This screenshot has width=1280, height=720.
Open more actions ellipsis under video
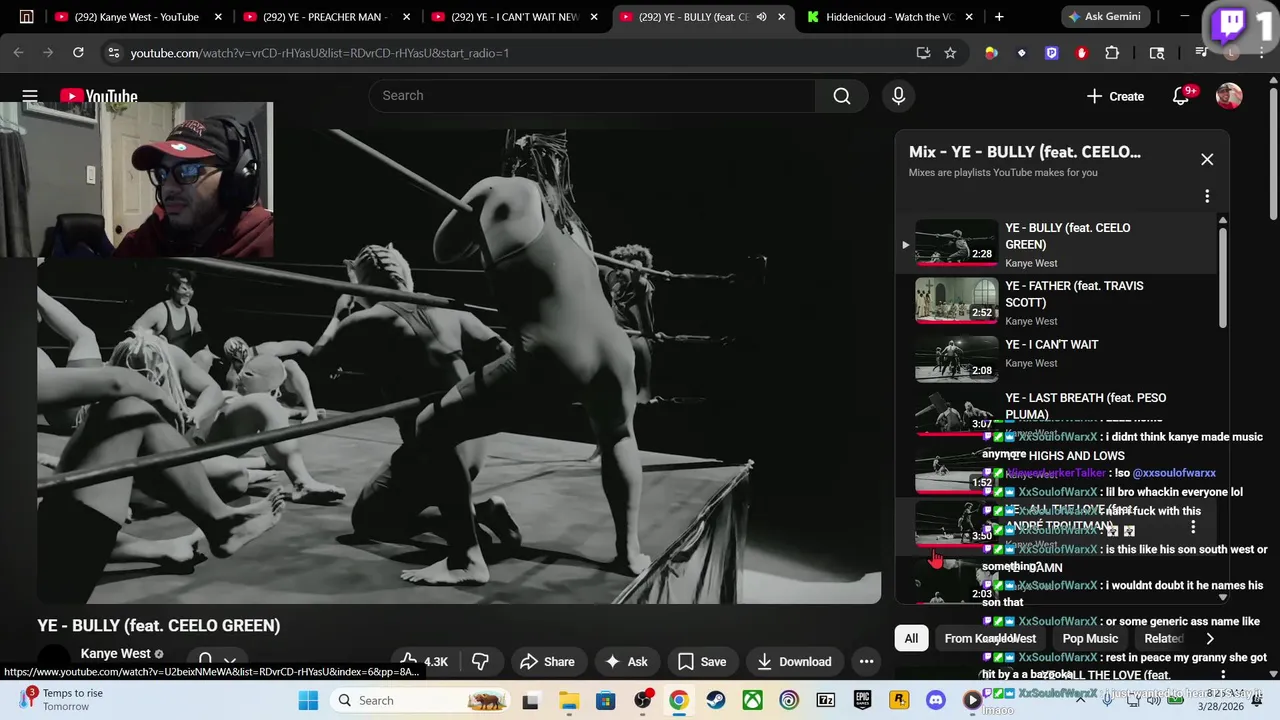[x=867, y=661]
